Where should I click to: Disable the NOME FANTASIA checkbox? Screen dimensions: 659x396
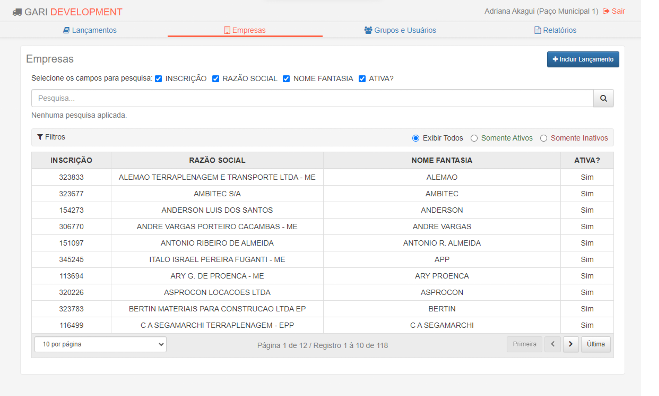(287, 79)
